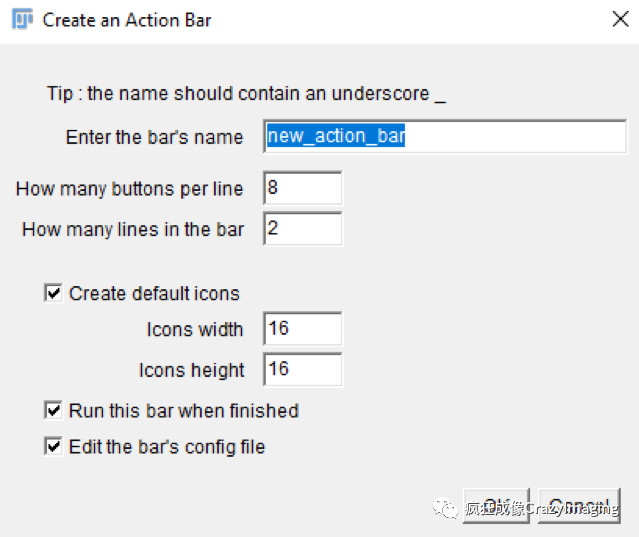Click the Enter the bar's name label
Image resolution: width=639 pixels, height=537 pixels.
click(x=154, y=137)
